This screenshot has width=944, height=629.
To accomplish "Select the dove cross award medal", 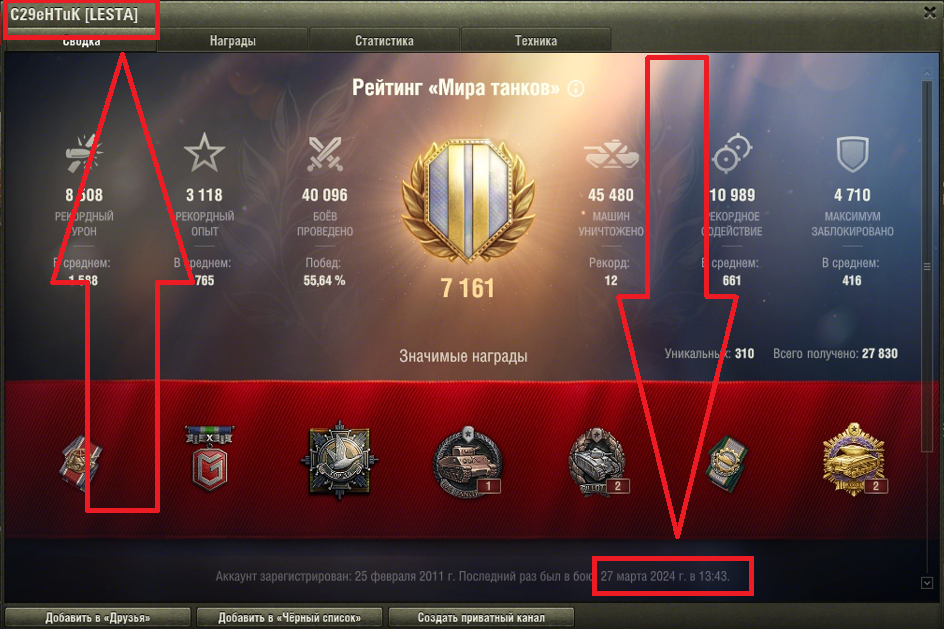I will (x=339, y=460).
